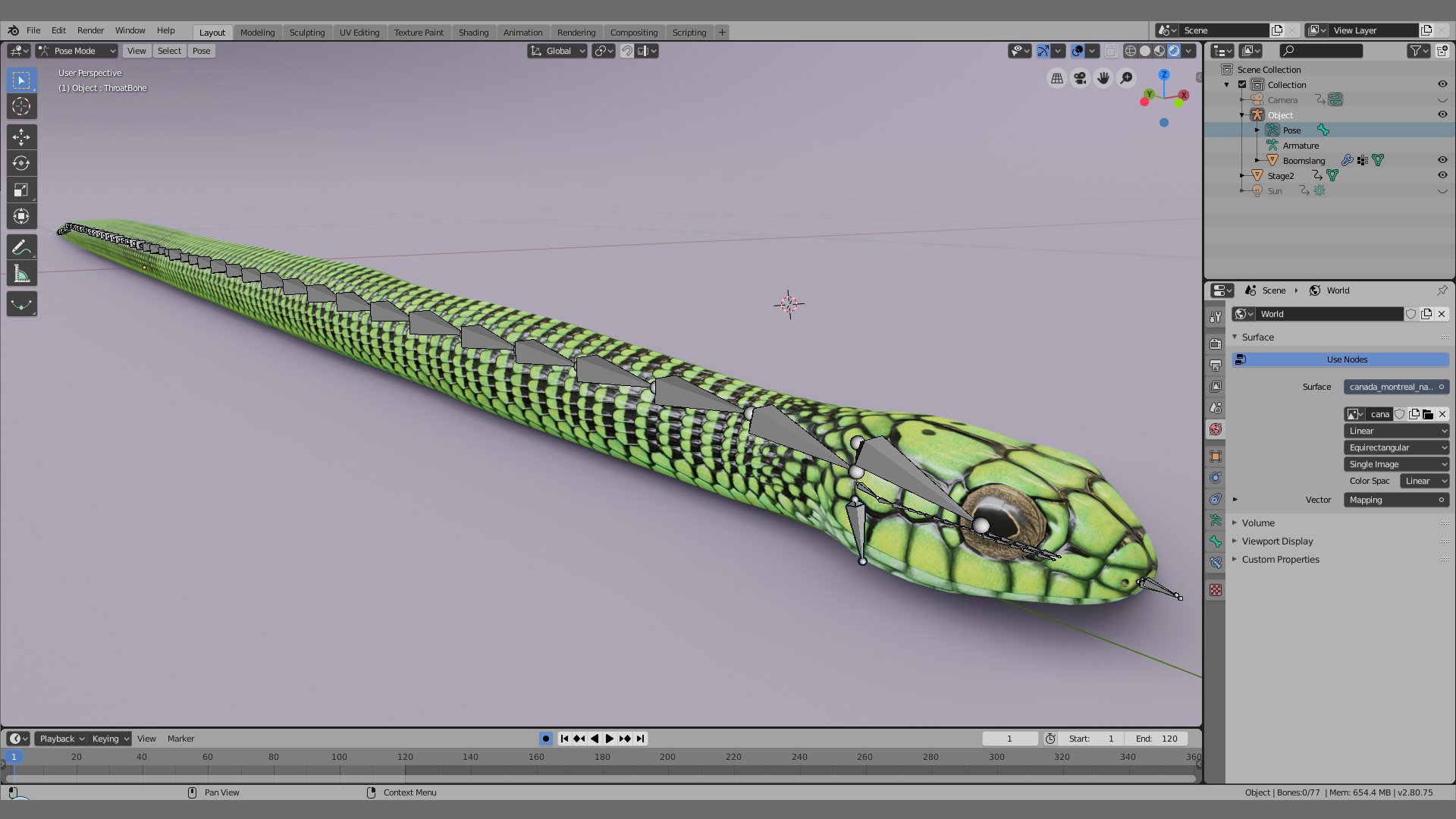Collapse the Surface panel
Screen dimensions: 1456x819
pos(1257,337)
